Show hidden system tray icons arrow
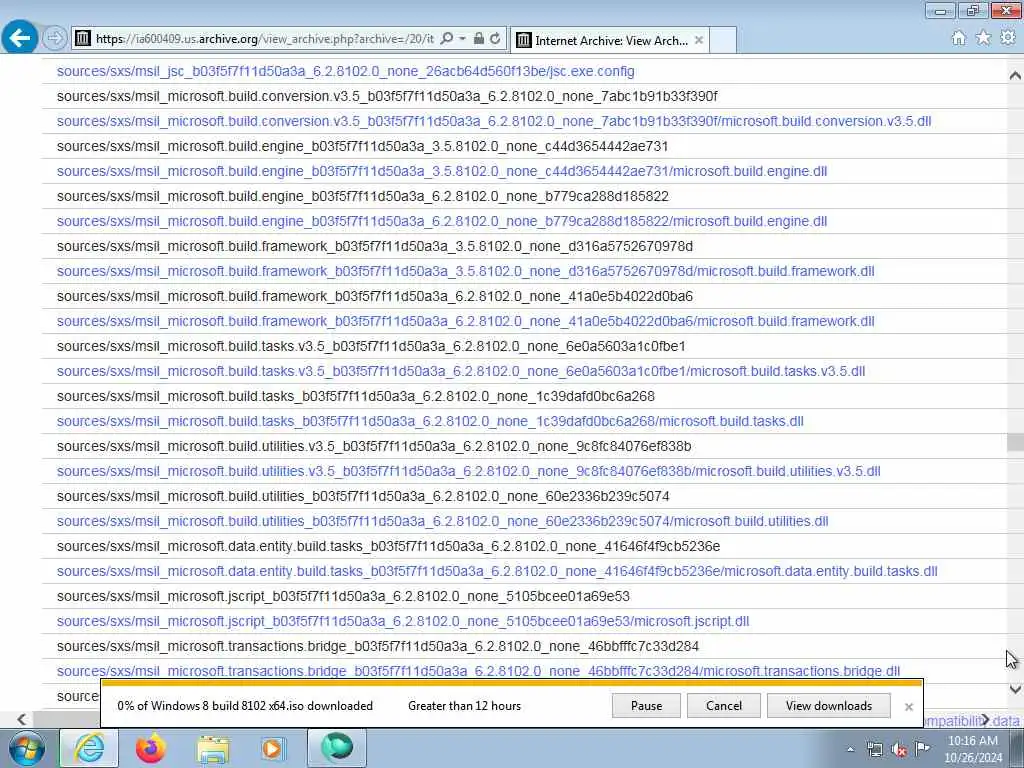Screen dimensions: 1024x768 (x=850, y=750)
